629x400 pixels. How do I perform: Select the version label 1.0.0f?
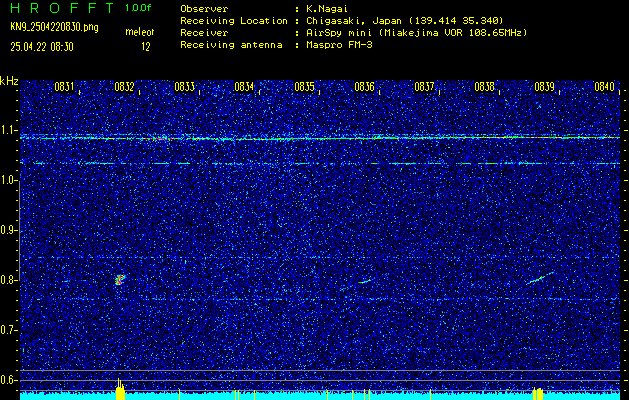(x=138, y=8)
